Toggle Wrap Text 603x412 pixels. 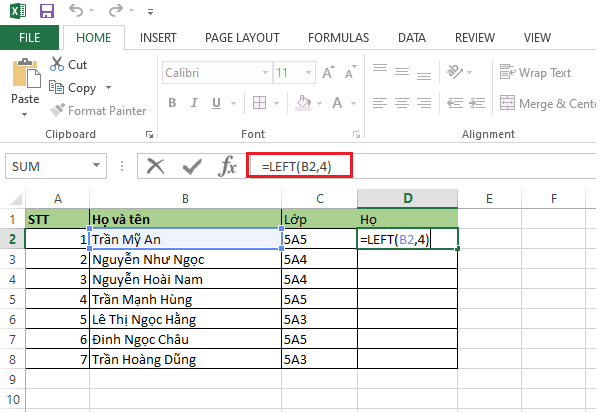click(x=535, y=72)
